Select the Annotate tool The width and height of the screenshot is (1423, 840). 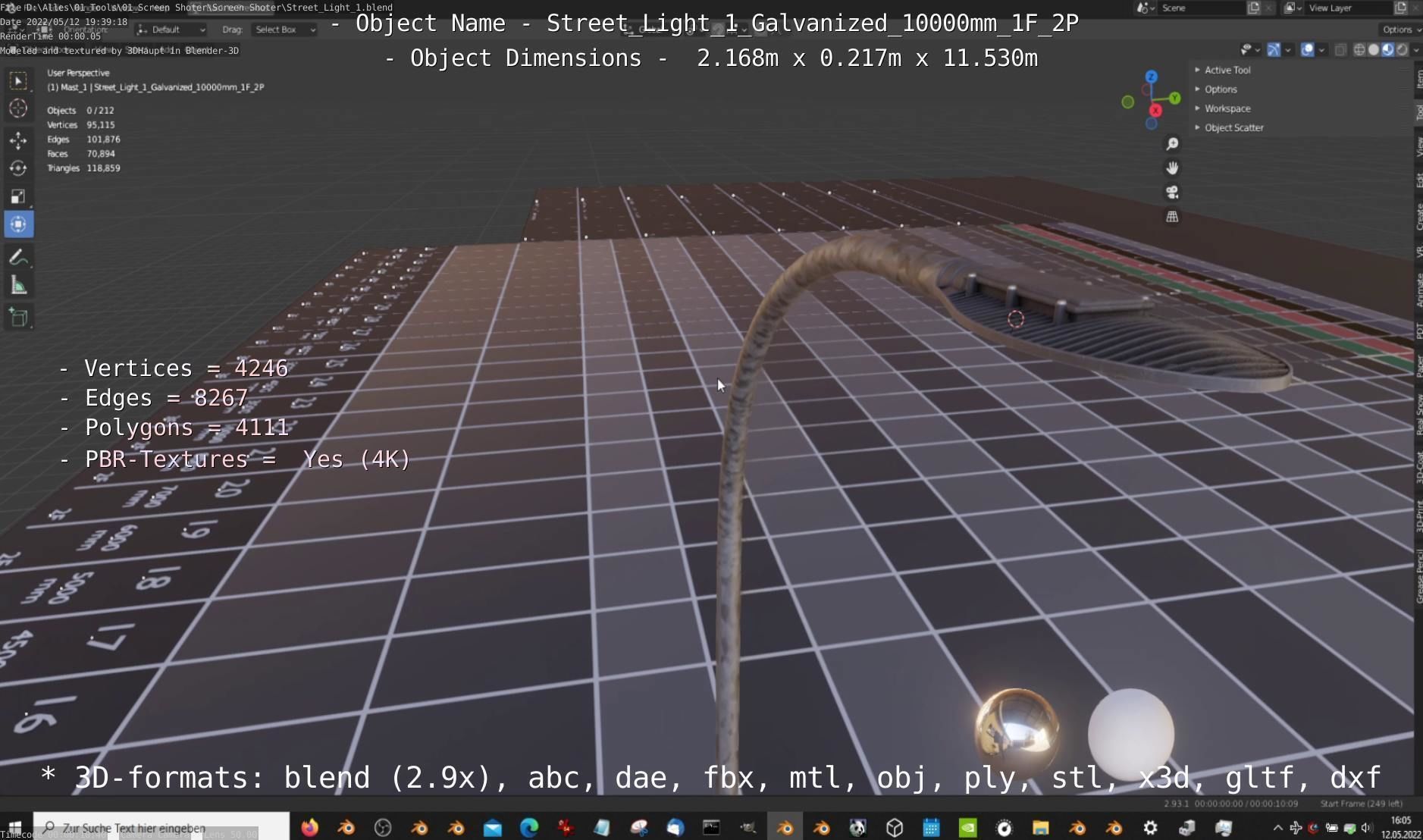tap(18, 257)
